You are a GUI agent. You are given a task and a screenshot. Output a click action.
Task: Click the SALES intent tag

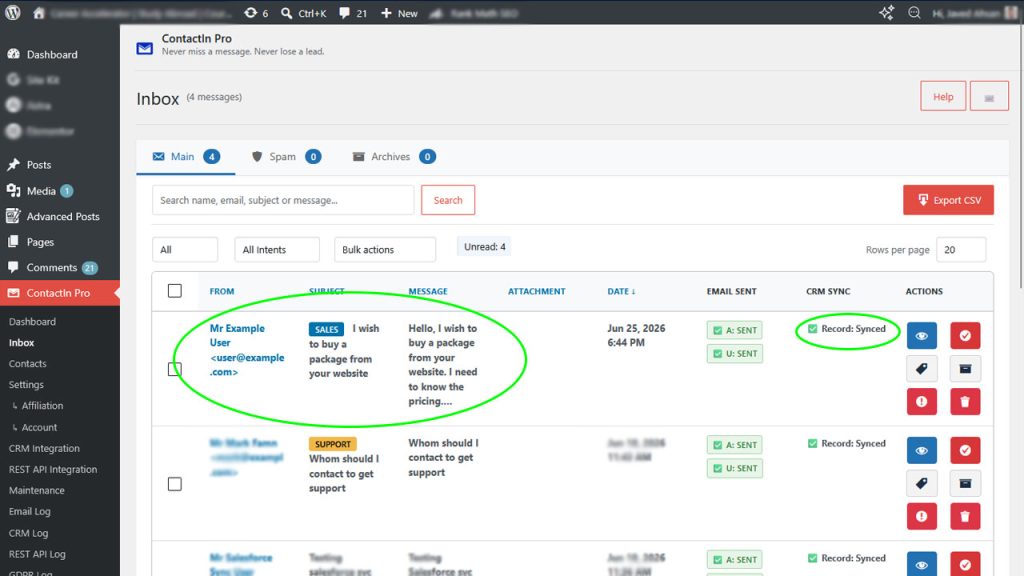click(327, 329)
